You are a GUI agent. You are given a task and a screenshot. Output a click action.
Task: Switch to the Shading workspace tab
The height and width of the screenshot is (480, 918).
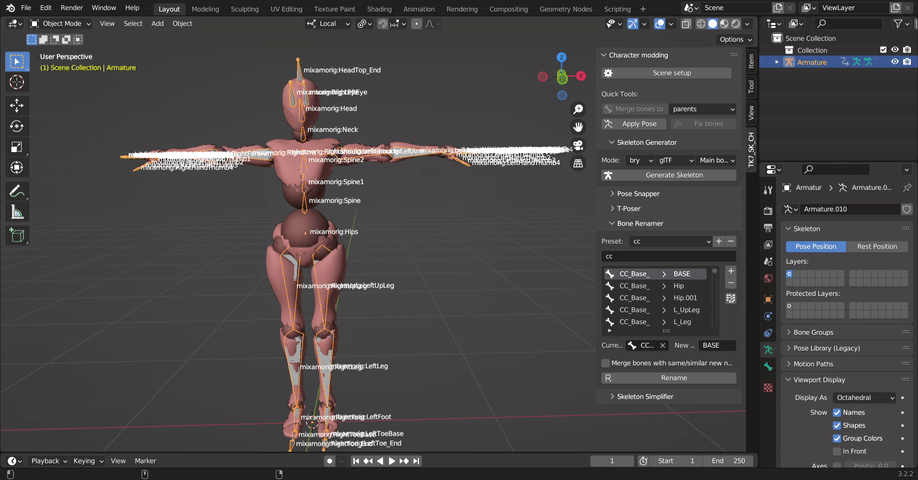click(379, 9)
